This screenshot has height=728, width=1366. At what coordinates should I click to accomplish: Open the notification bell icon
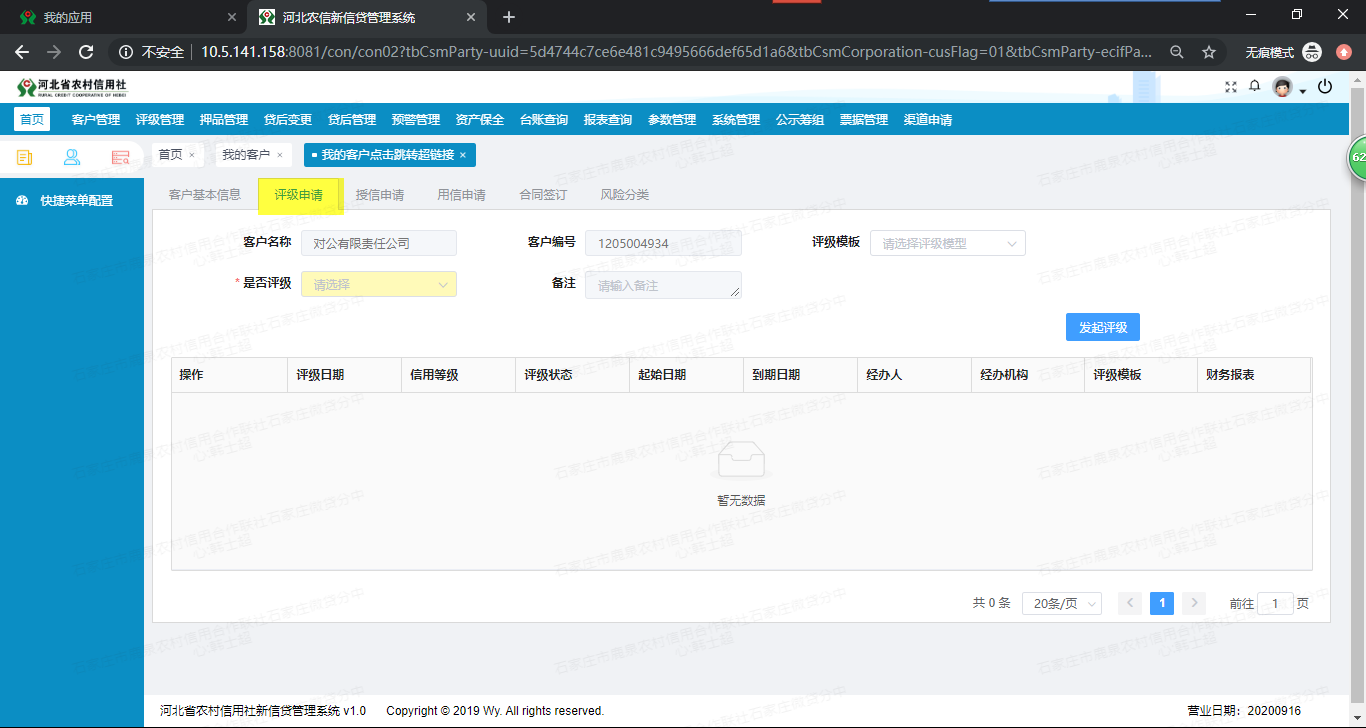pyautogui.click(x=1255, y=87)
